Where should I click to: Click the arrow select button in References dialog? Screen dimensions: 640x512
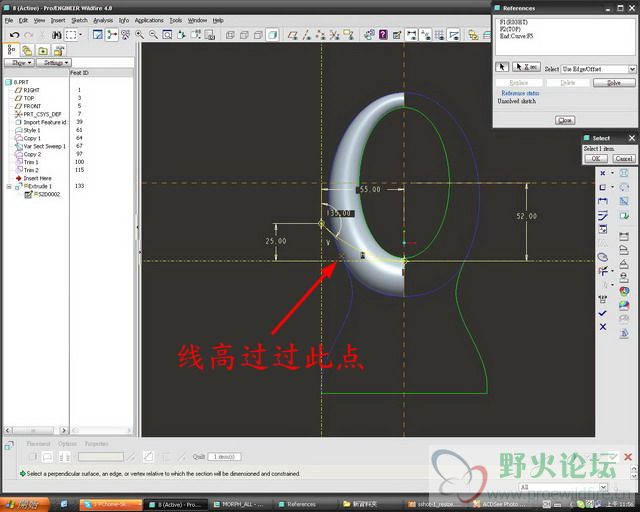coord(502,67)
